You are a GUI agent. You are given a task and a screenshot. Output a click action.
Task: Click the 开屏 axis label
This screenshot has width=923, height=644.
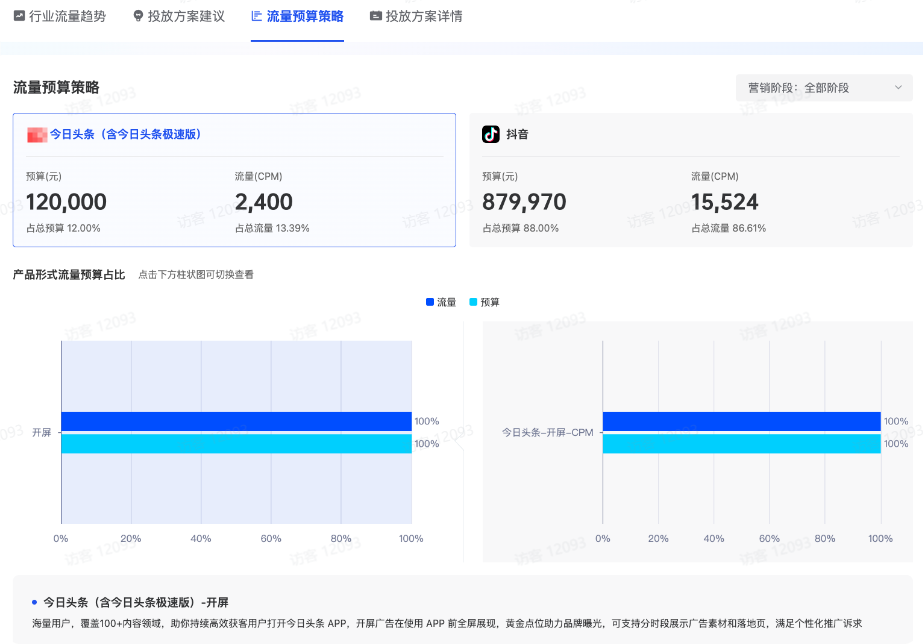point(42,433)
